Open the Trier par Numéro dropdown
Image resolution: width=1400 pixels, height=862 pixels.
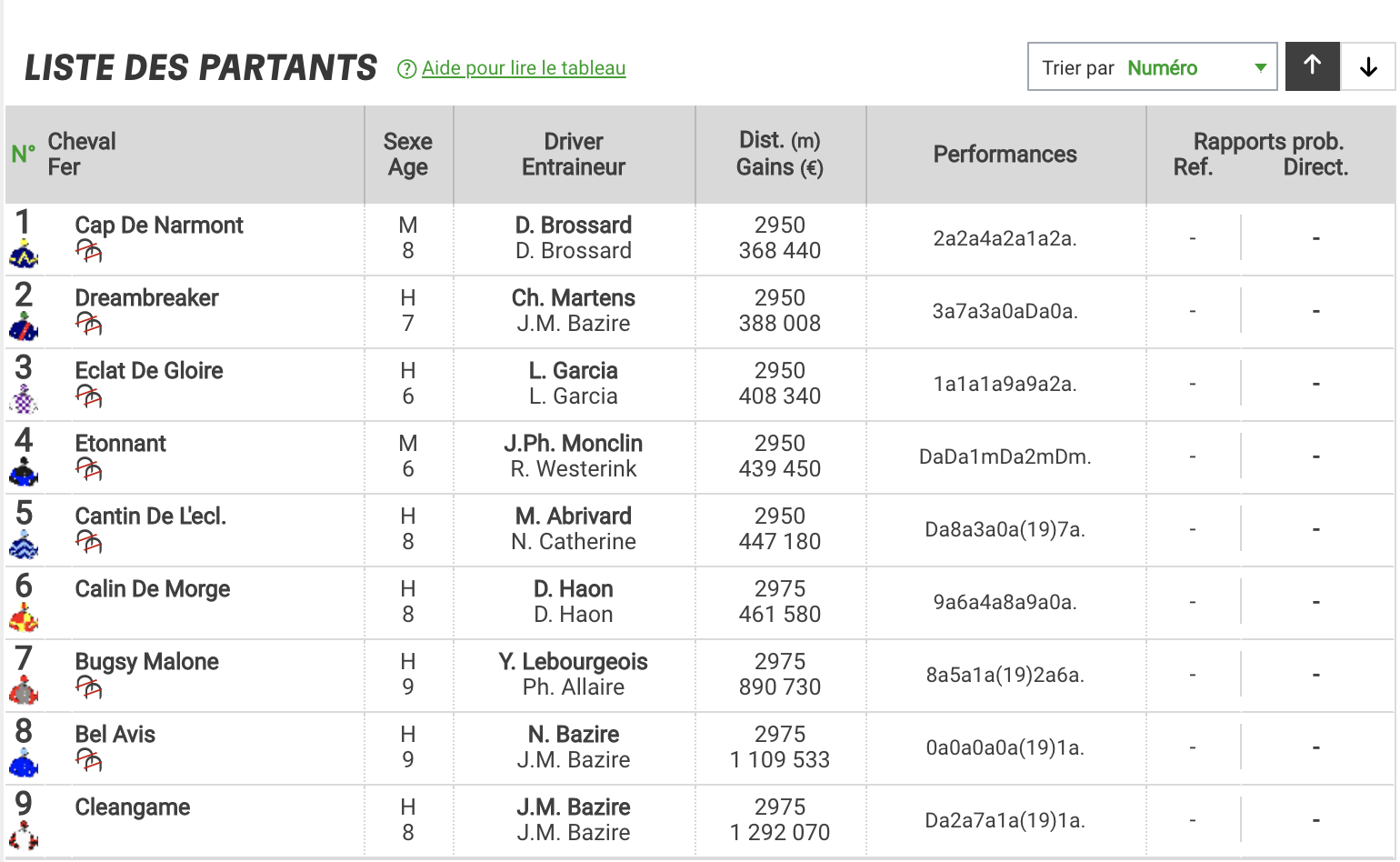tap(1153, 66)
